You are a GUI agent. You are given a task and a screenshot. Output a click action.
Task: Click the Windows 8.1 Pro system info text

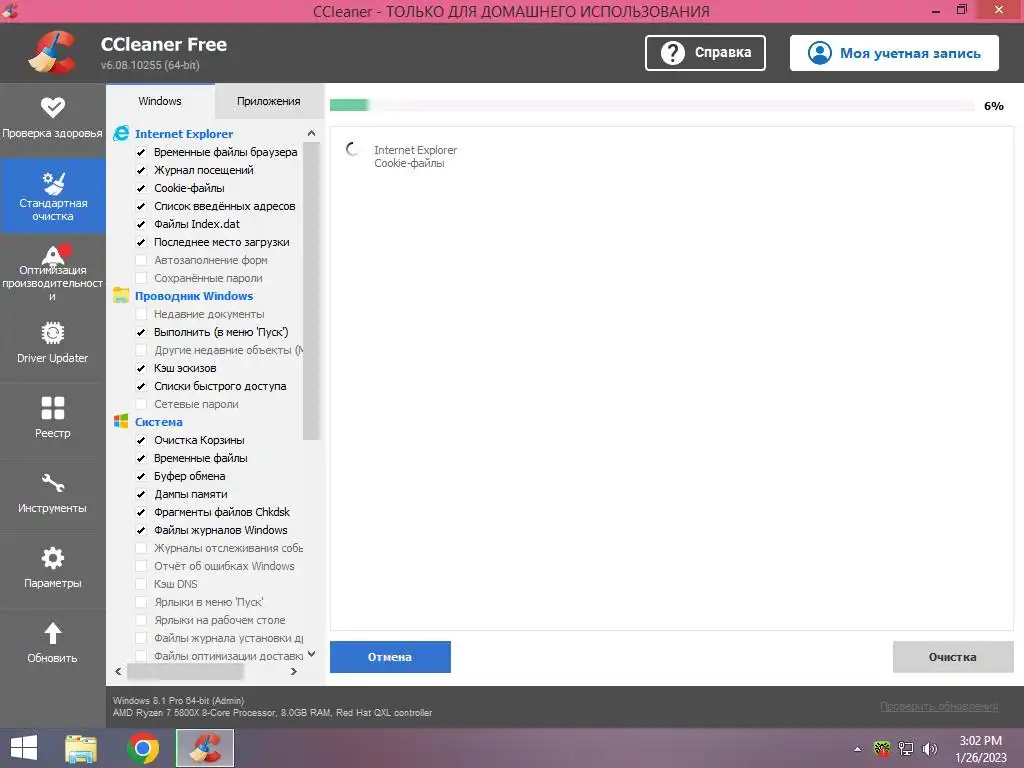[178, 700]
